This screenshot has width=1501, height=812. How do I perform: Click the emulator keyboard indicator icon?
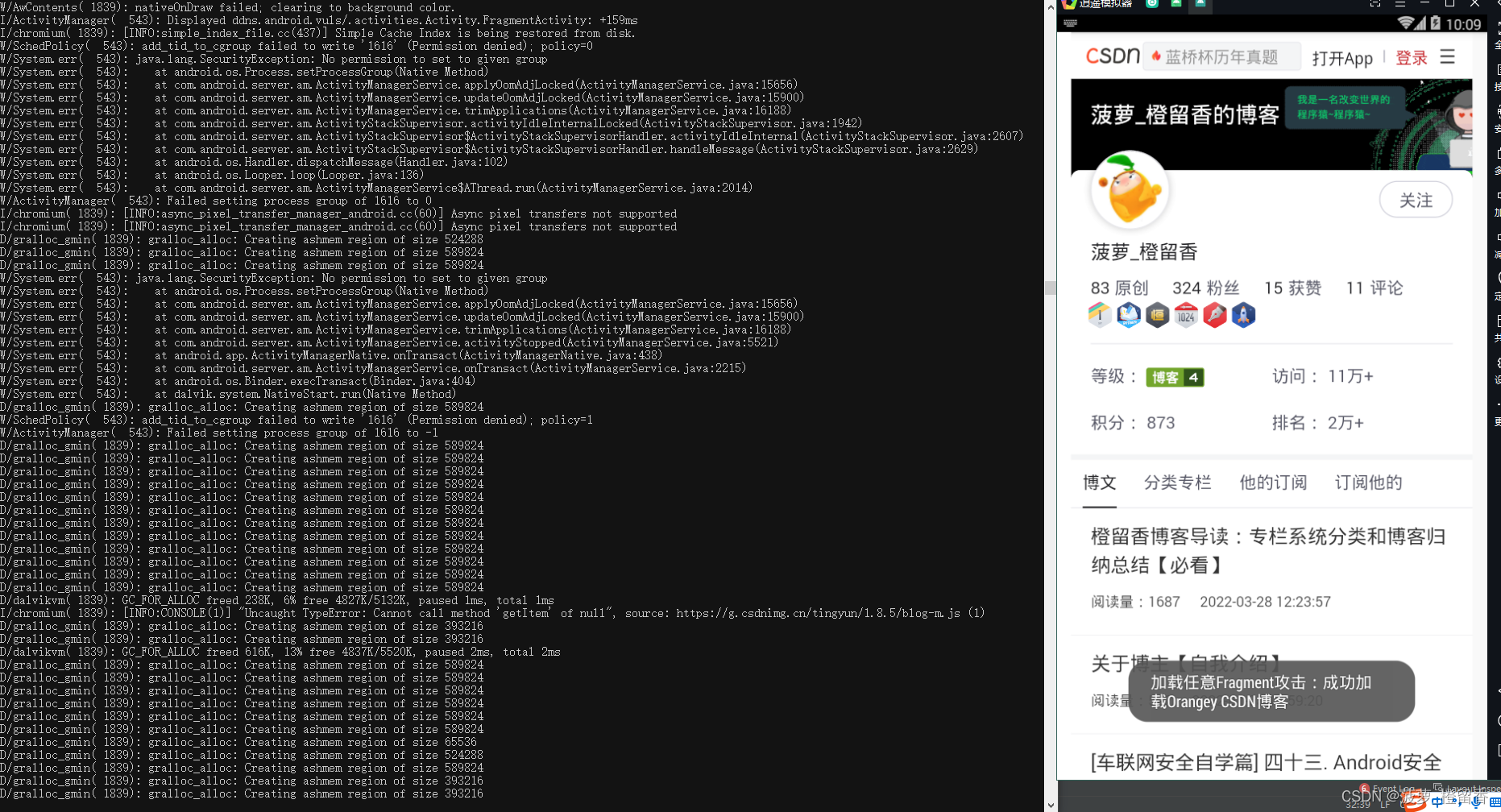tap(1071, 23)
